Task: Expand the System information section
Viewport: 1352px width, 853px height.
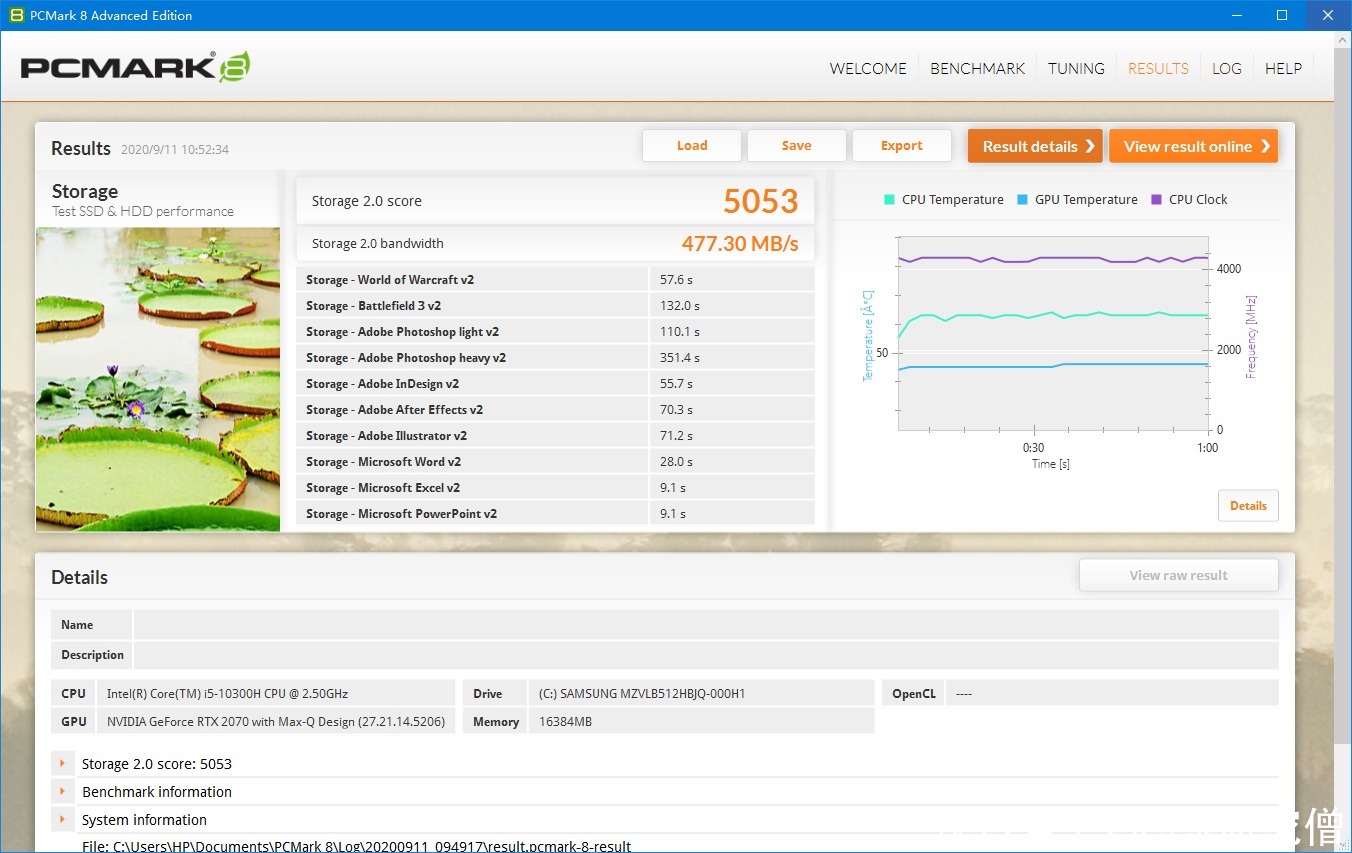Action: pos(63,819)
